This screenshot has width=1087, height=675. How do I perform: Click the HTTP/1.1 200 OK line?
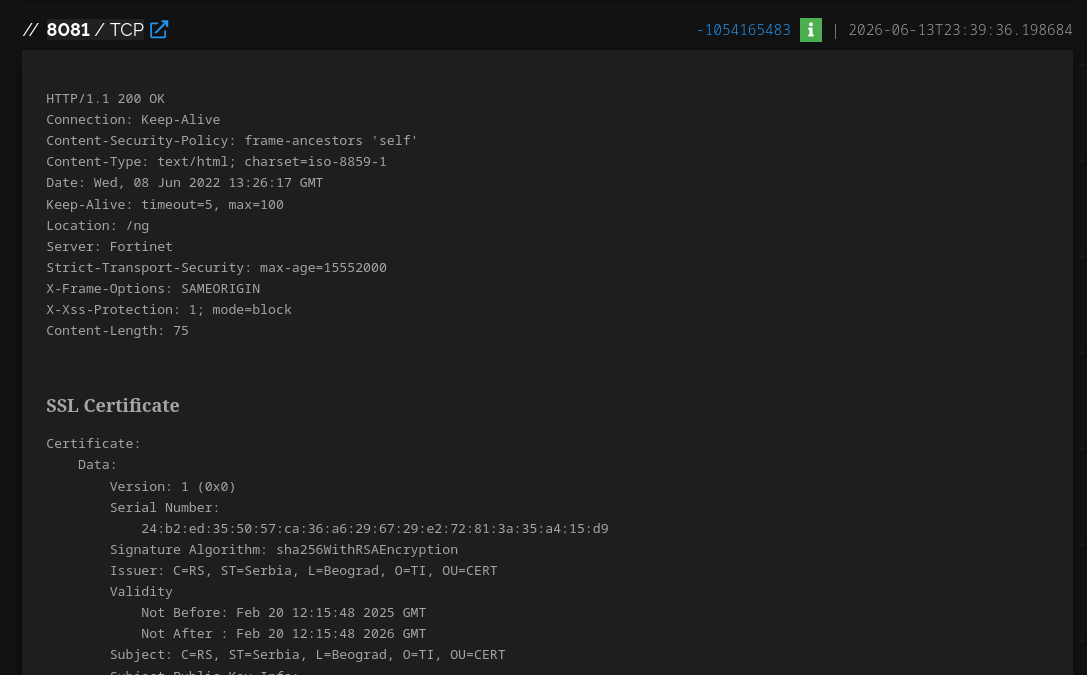coord(105,98)
